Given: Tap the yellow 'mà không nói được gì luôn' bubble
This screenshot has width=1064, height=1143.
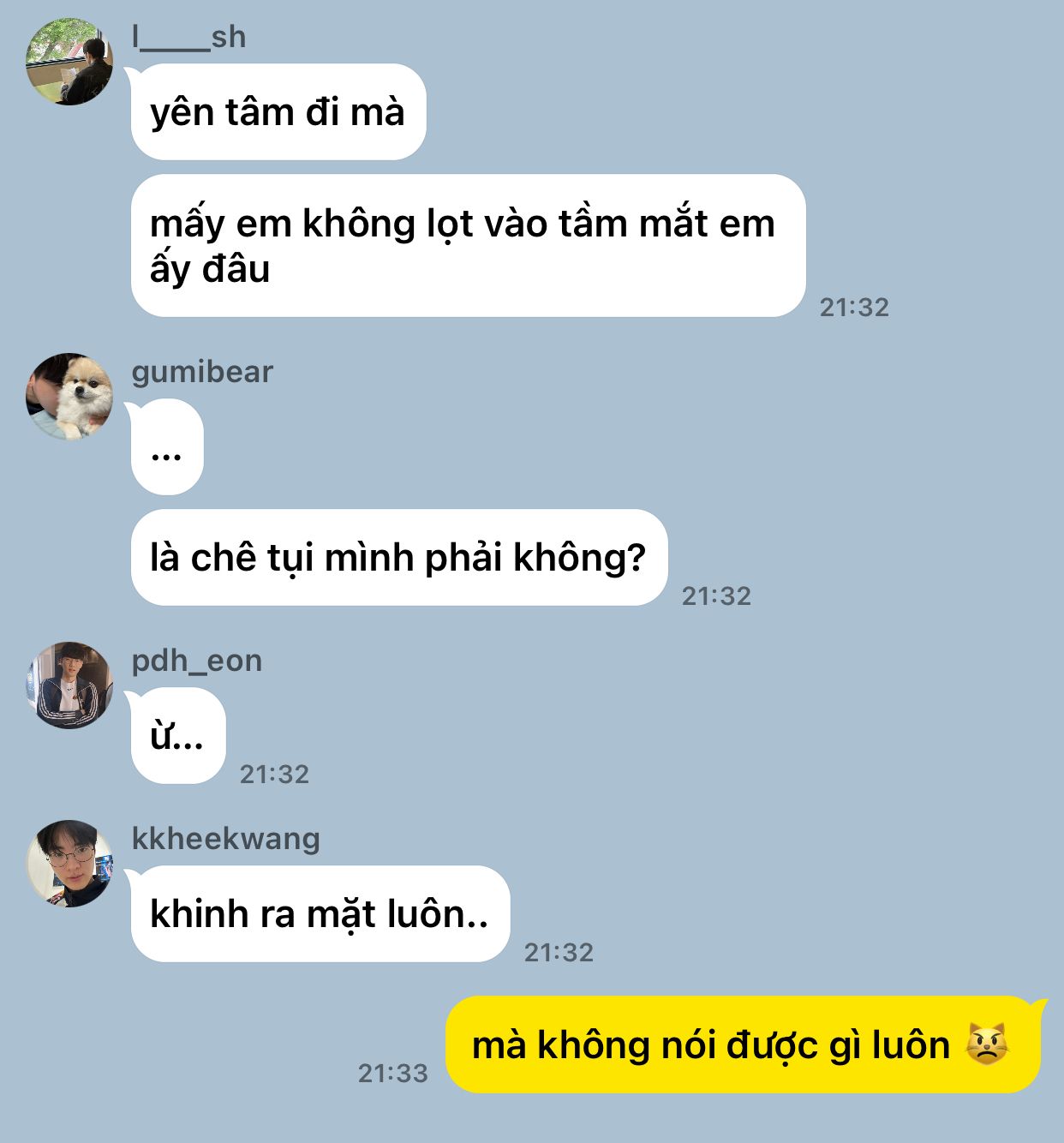Looking at the screenshot, I should click(x=744, y=1044).
